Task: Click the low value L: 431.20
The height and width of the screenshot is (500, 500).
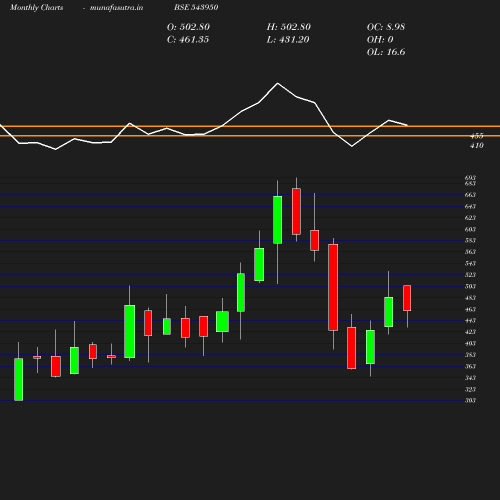Action: tap(288, 40)
